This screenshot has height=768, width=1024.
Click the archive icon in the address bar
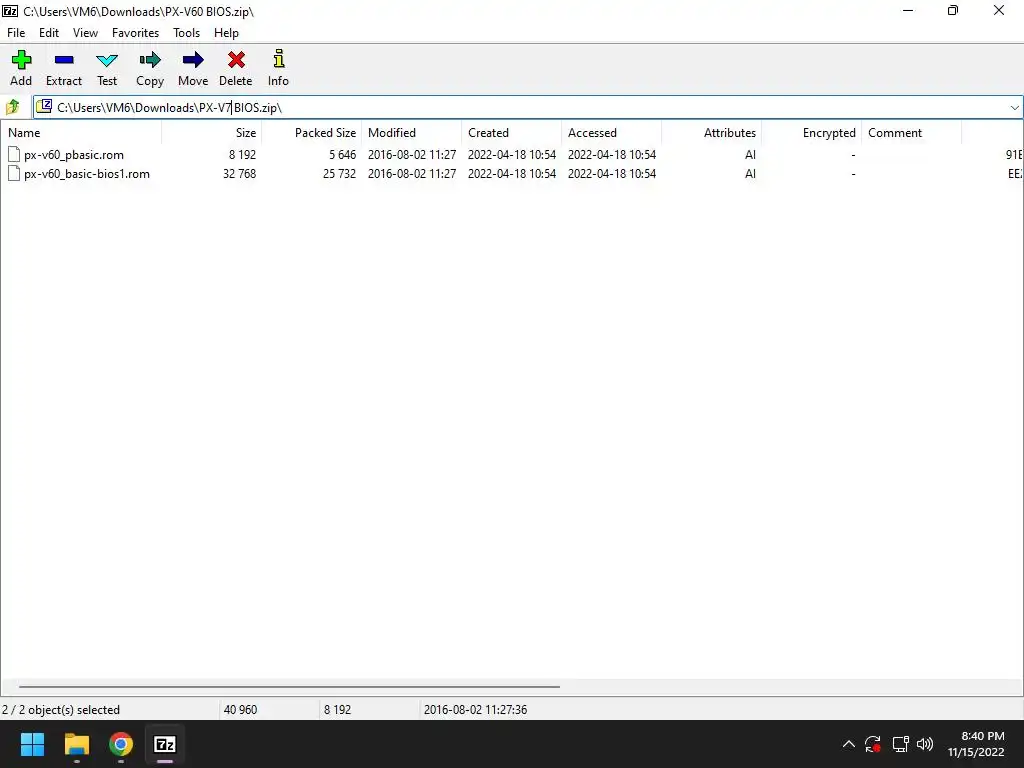click(x=44, y=106)
